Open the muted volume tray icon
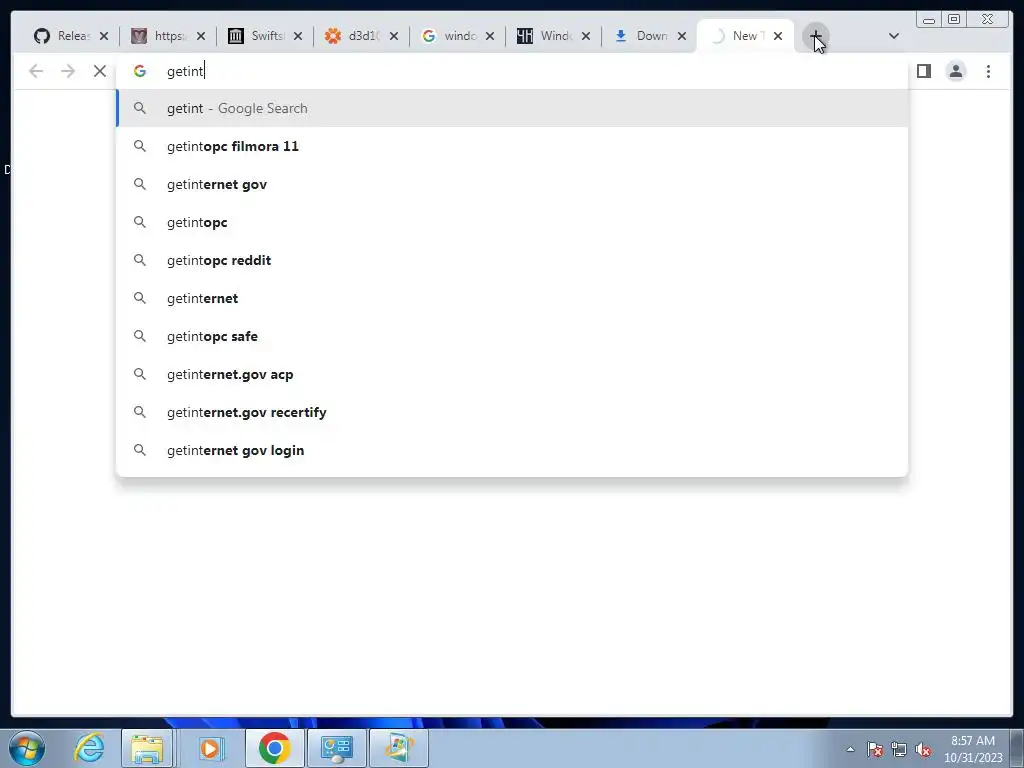 click(x=923, y=749)
